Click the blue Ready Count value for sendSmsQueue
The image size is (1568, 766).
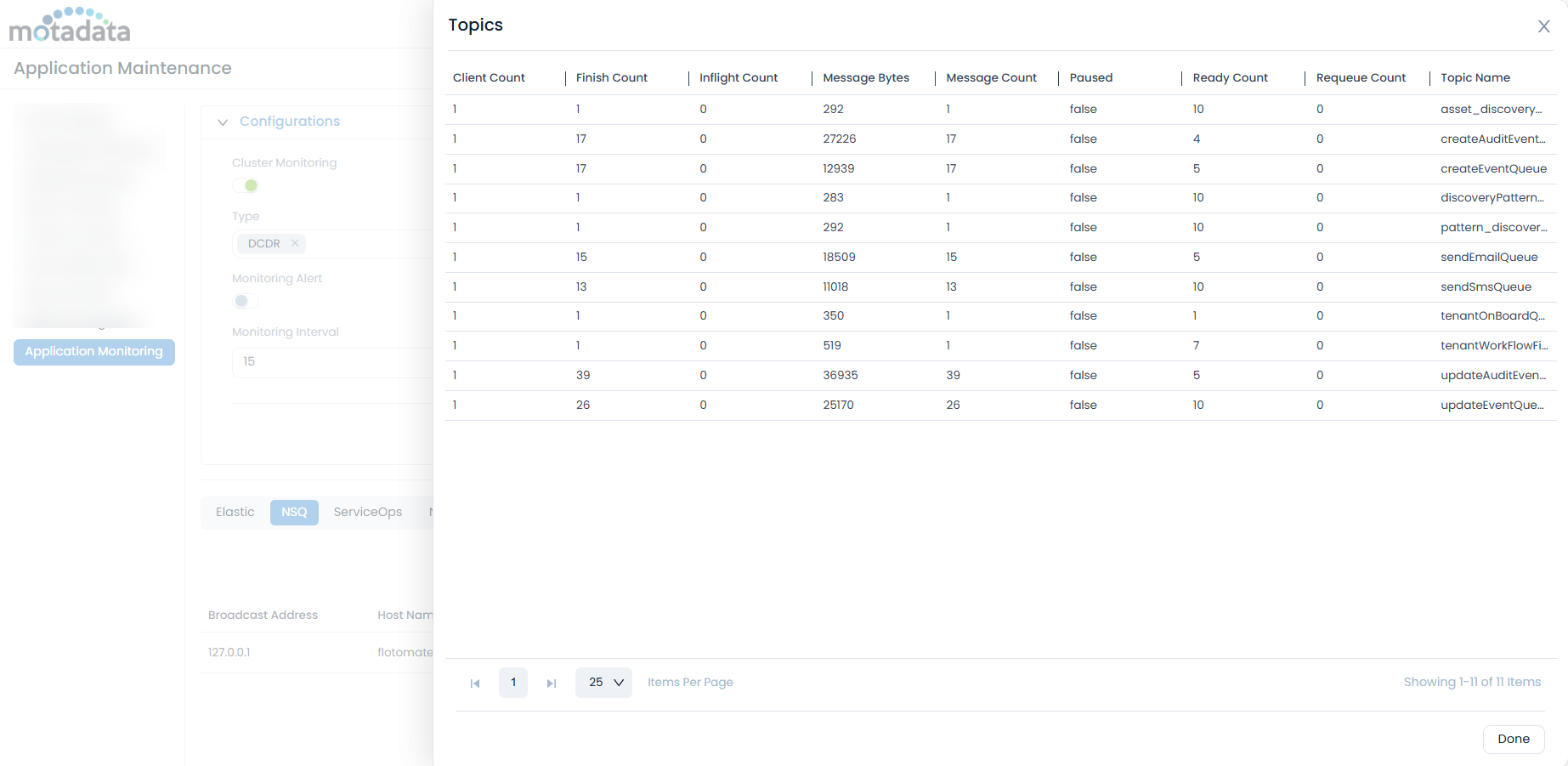click(1197, 287)
